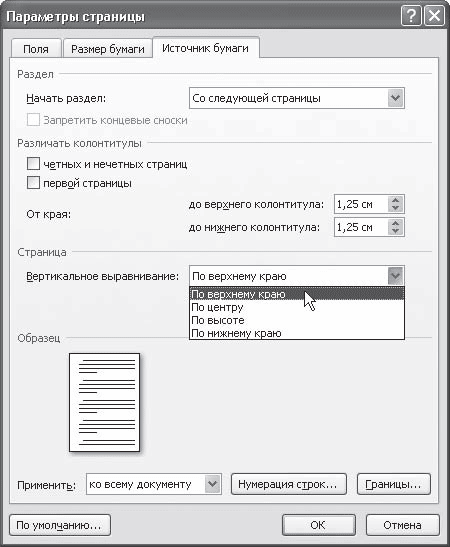This screenshot has width=450, height=547.
Task: Close the Параметры страницы dialog
Action: (434, 16)
